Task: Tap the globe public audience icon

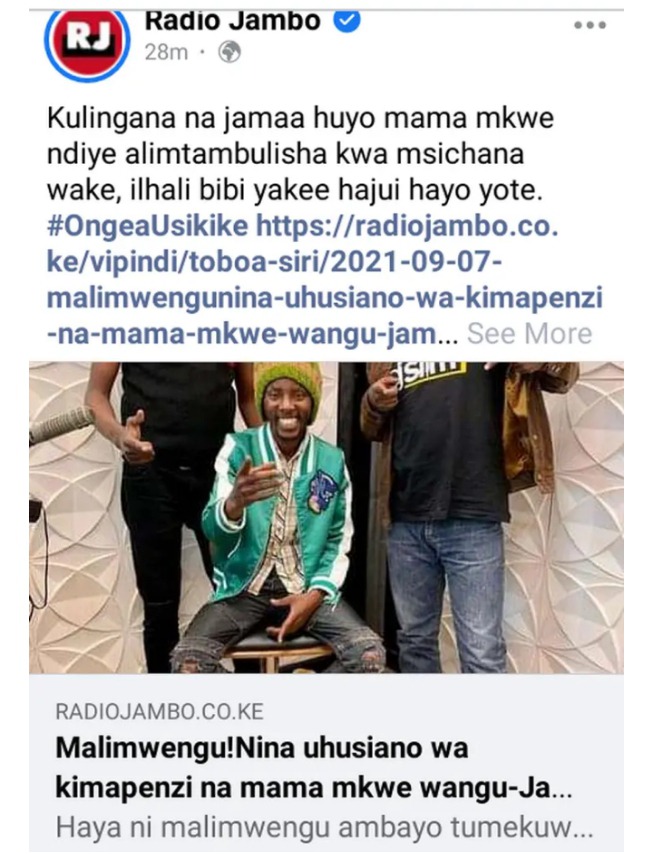Action: tap(229, 52)
